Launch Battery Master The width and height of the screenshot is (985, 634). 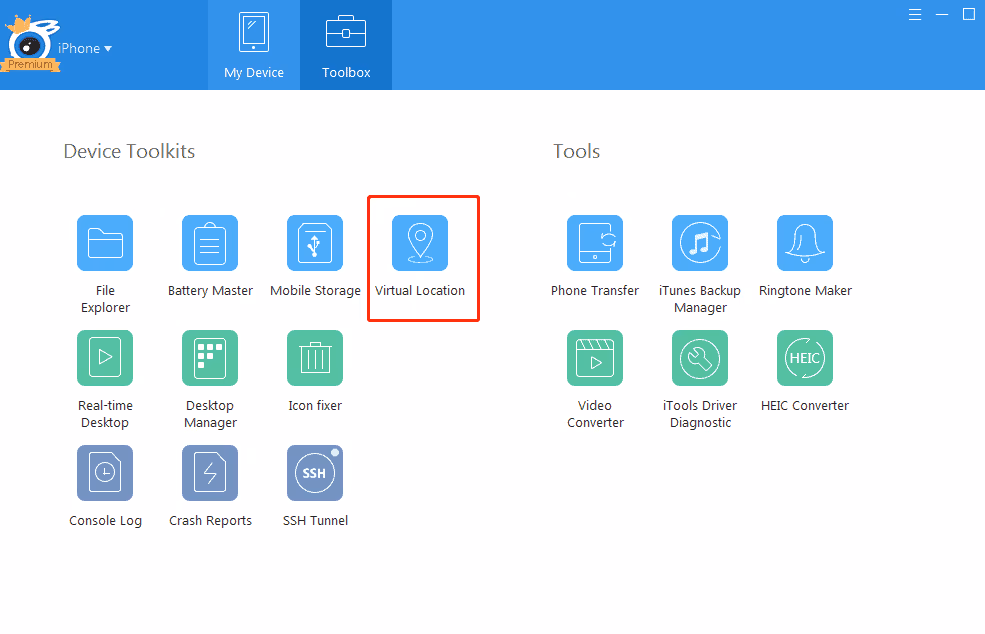tap(210, 243)
